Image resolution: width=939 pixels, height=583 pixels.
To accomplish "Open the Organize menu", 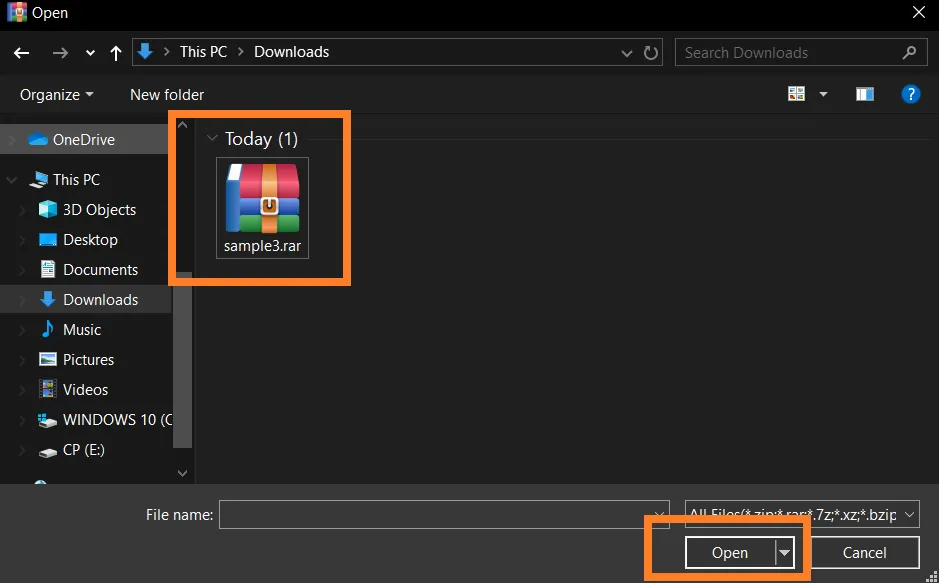I will click(56, 95).
